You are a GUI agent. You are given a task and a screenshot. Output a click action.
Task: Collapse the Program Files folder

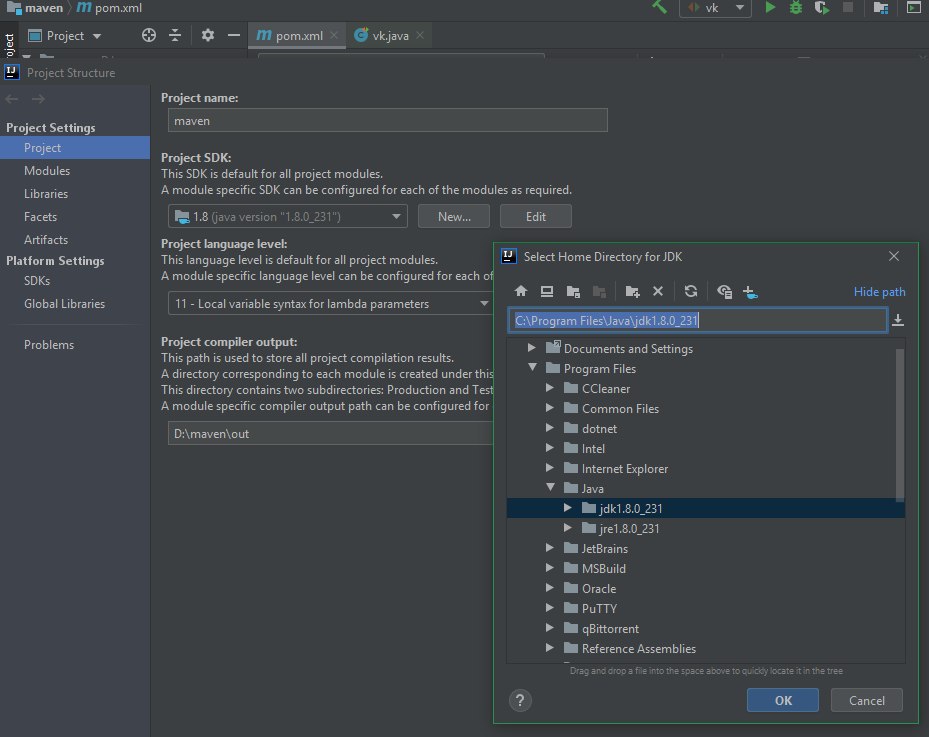point(533,367)
